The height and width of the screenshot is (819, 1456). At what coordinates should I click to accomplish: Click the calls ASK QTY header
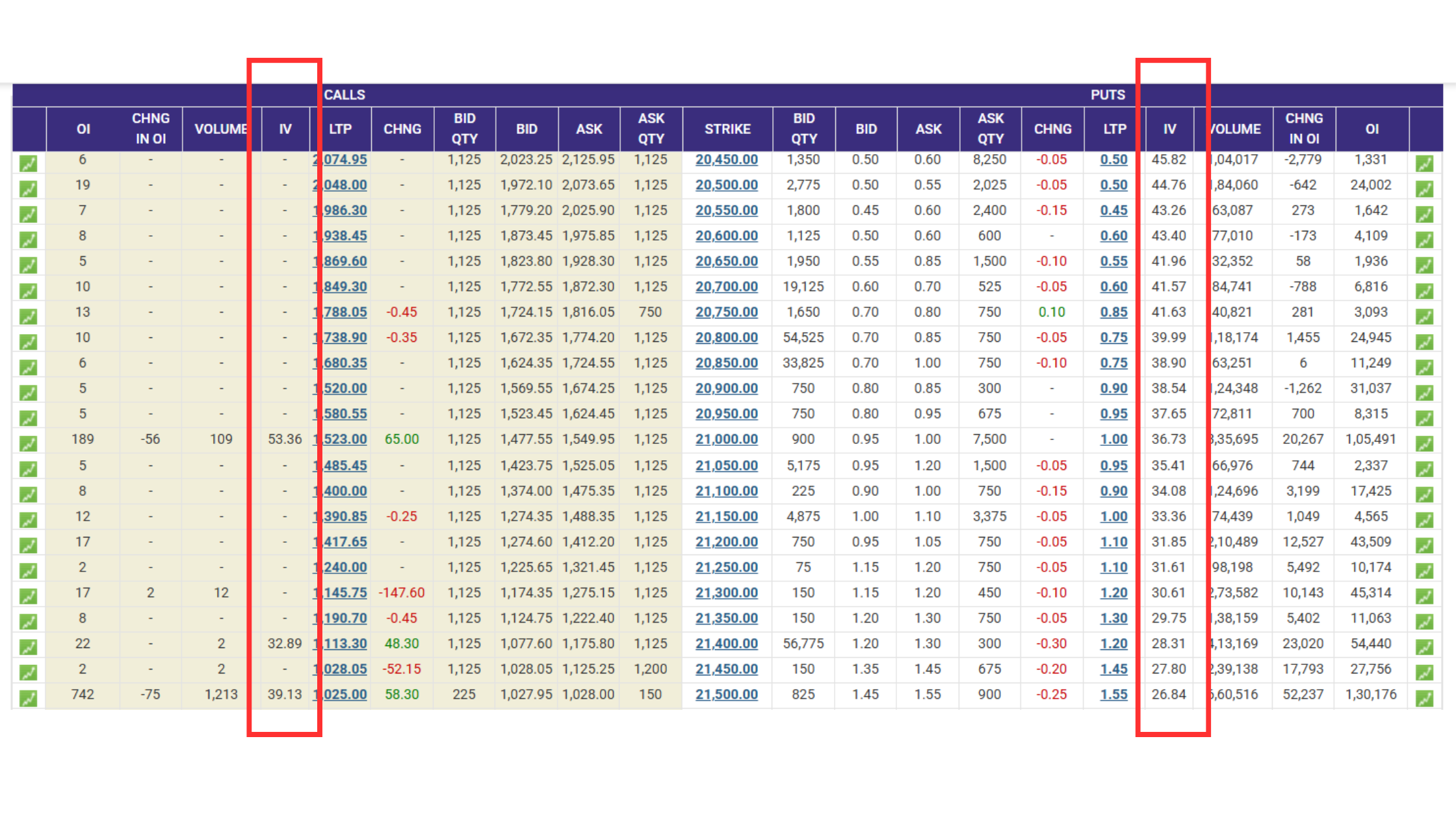pos(651,129)
